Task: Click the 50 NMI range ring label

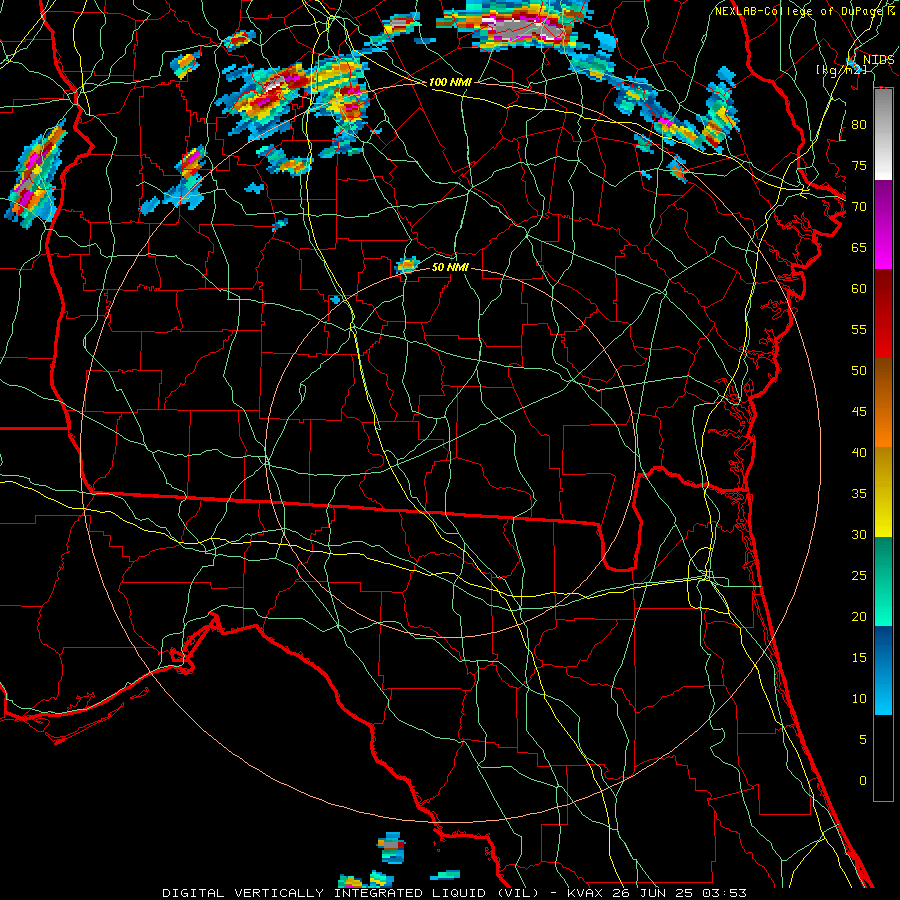Action: [x=450, y=267]
